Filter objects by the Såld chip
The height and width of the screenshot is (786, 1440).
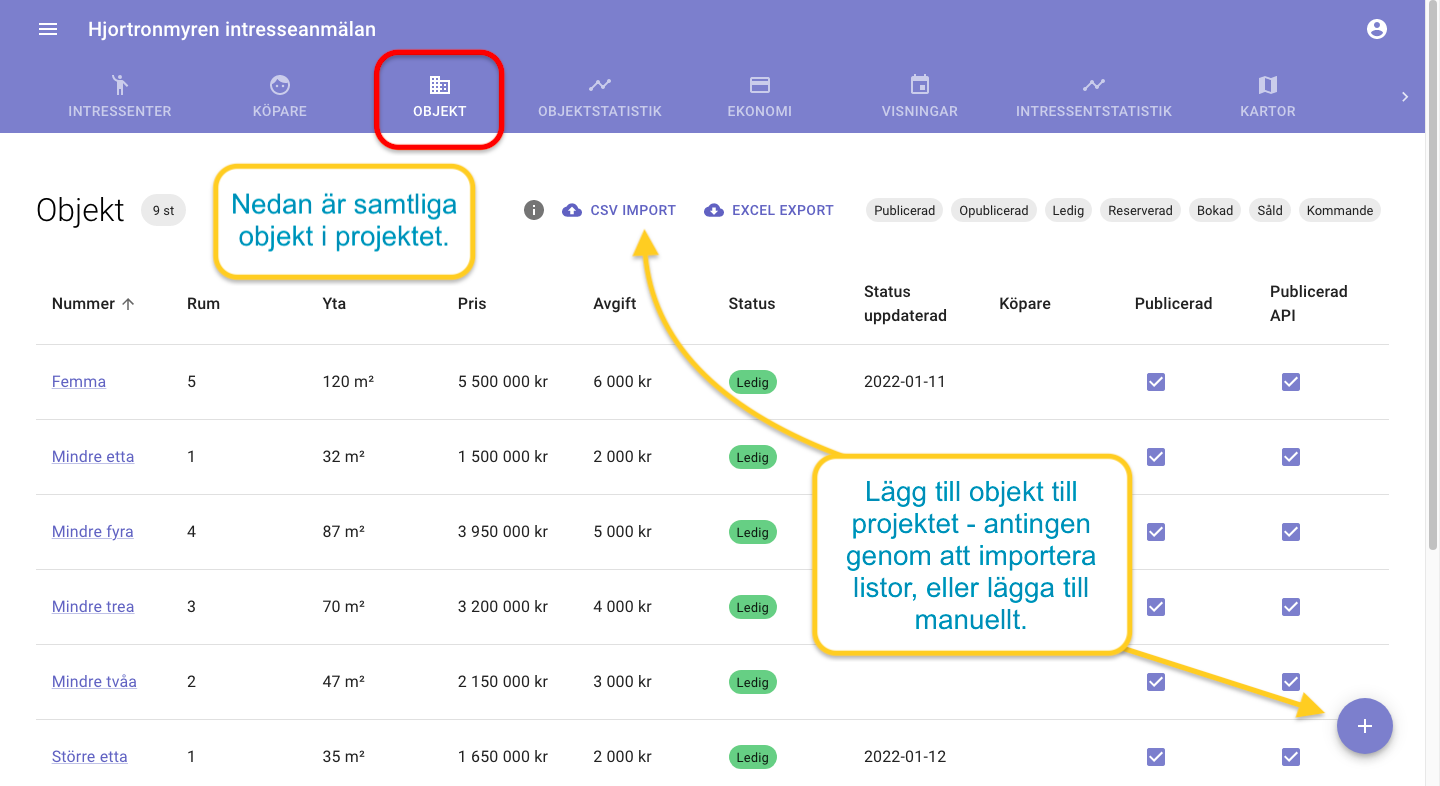pyautogui.click(x=1270, y=210)
